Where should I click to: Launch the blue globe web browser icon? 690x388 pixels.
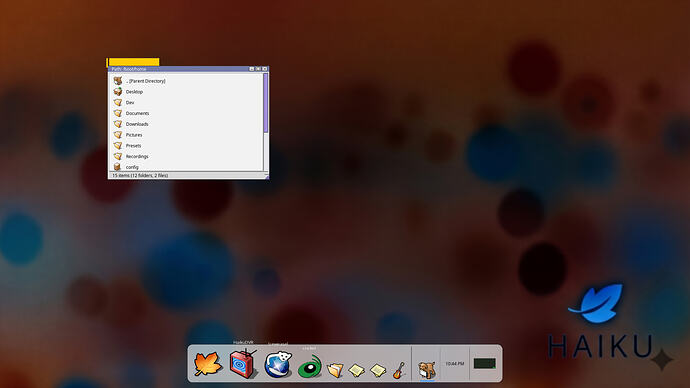[278, 364]
